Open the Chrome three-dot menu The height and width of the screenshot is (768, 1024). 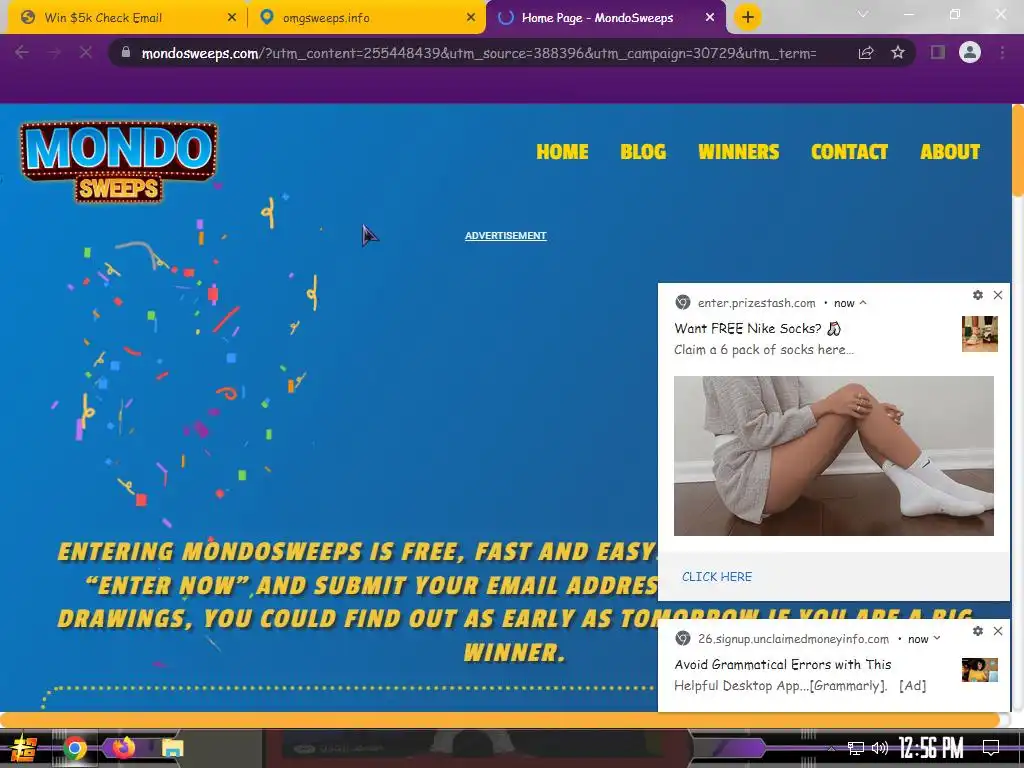pyautogui.click(x=1002, y=52)
